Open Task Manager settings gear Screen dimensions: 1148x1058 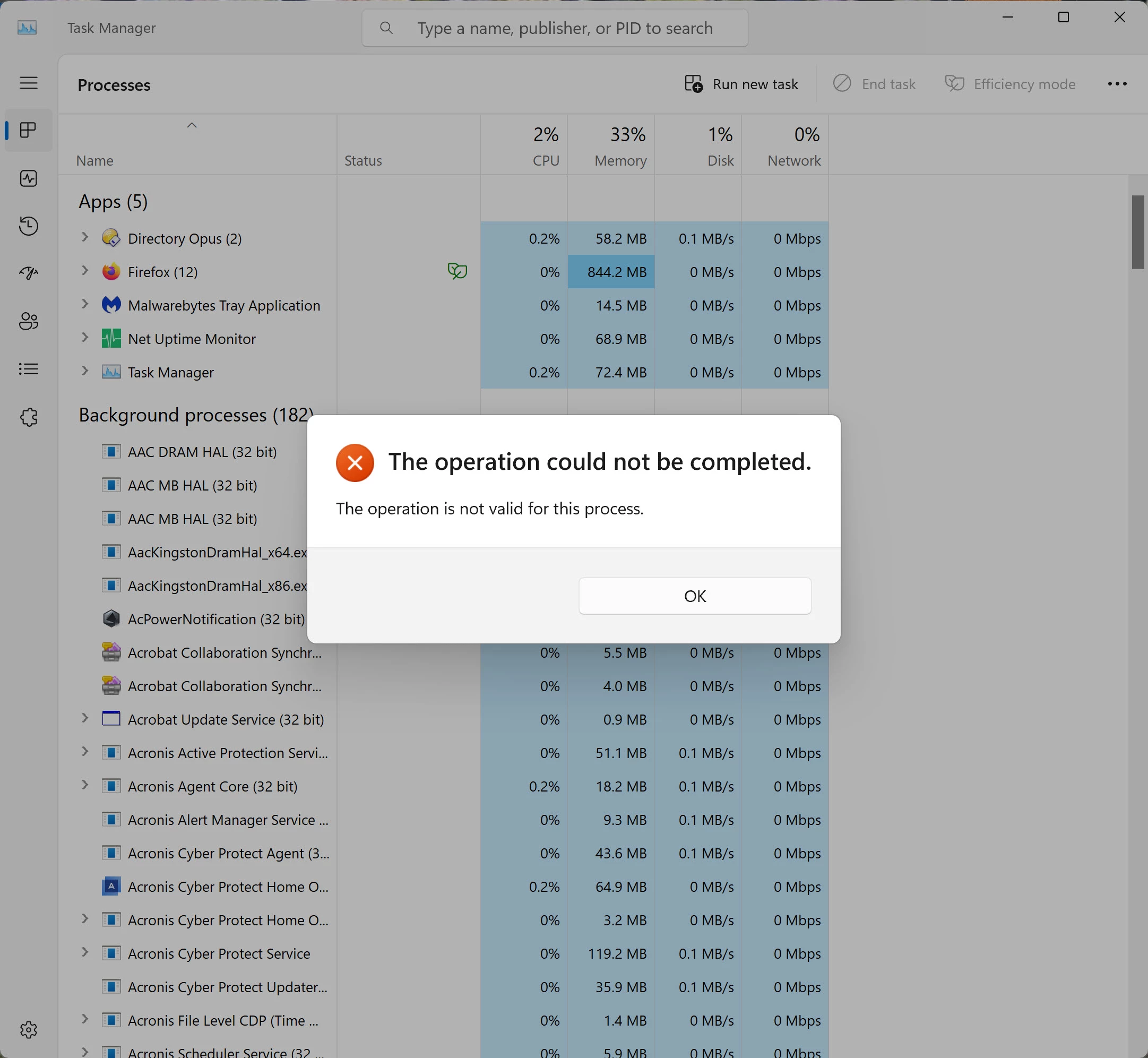point(29,1030)
